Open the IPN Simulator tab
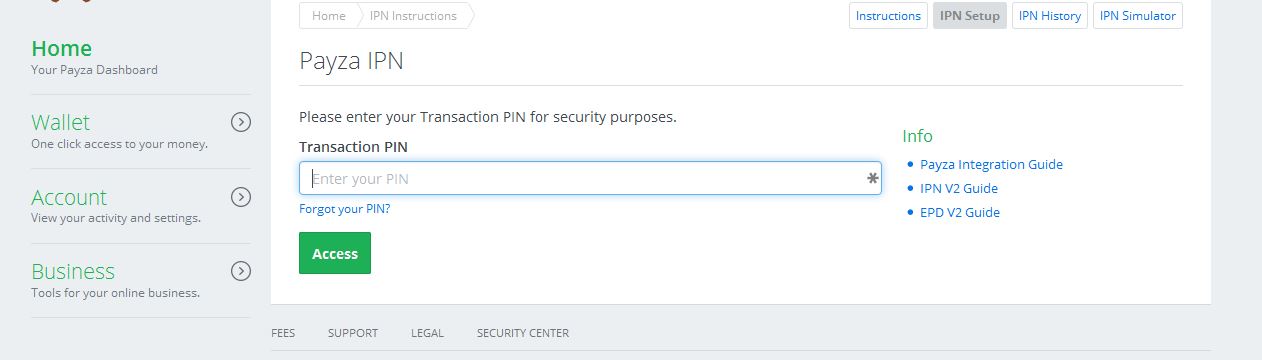This screenshot has width=1262, height=360. pos(1138,16)
